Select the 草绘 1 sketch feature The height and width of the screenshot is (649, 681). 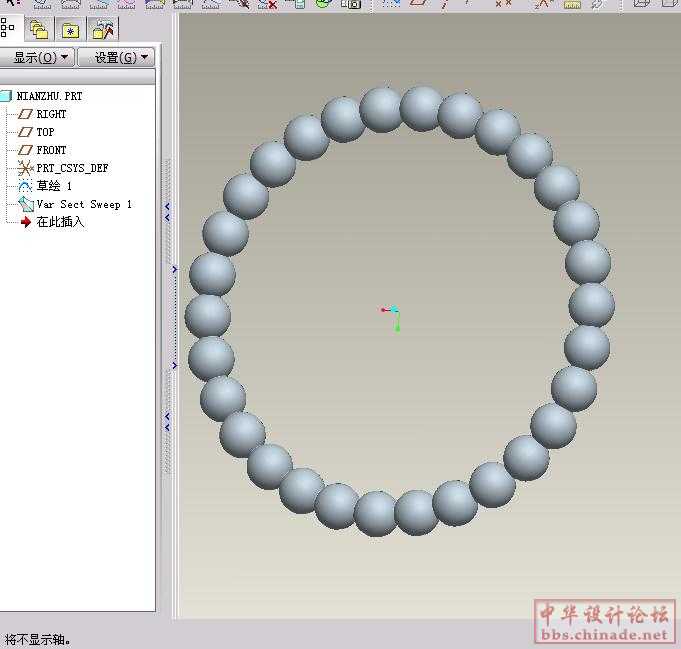pyautogui.click(x=45, y=186)
